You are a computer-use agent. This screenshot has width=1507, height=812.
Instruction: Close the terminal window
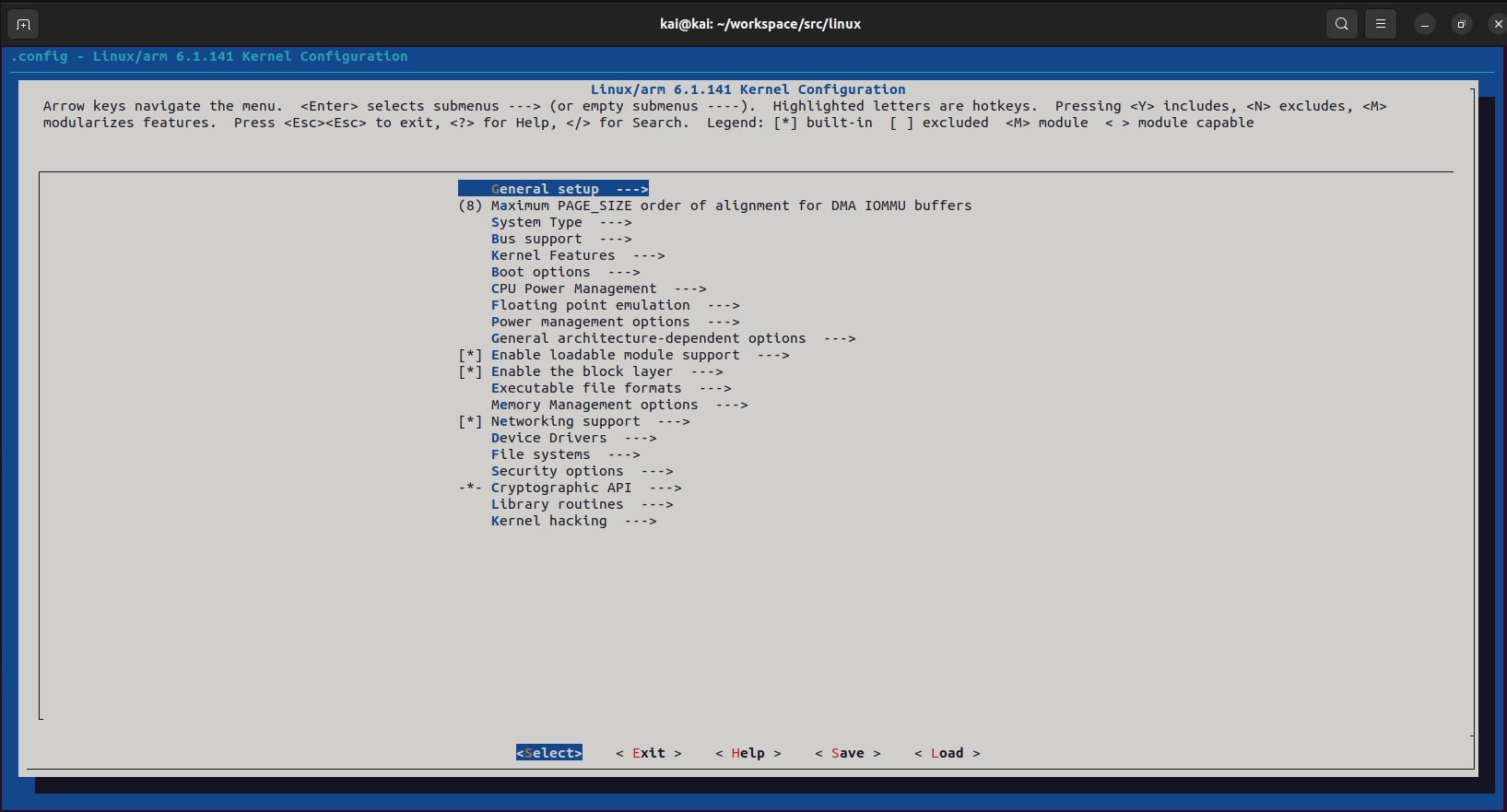1497,24
